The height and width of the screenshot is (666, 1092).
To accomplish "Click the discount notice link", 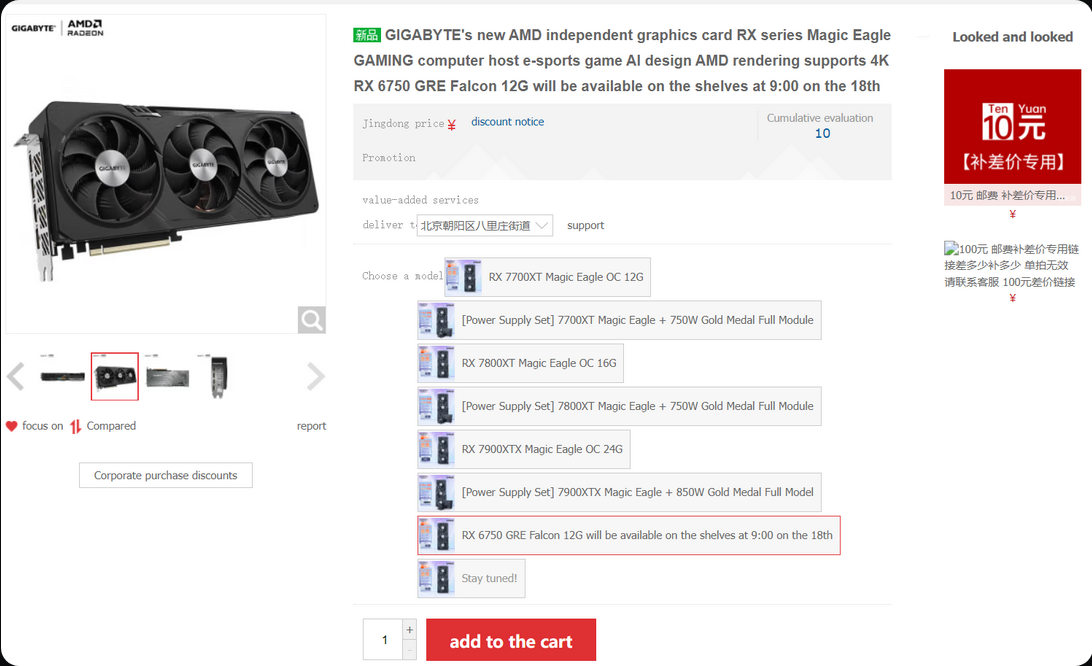I will click(x=508, y=122).
